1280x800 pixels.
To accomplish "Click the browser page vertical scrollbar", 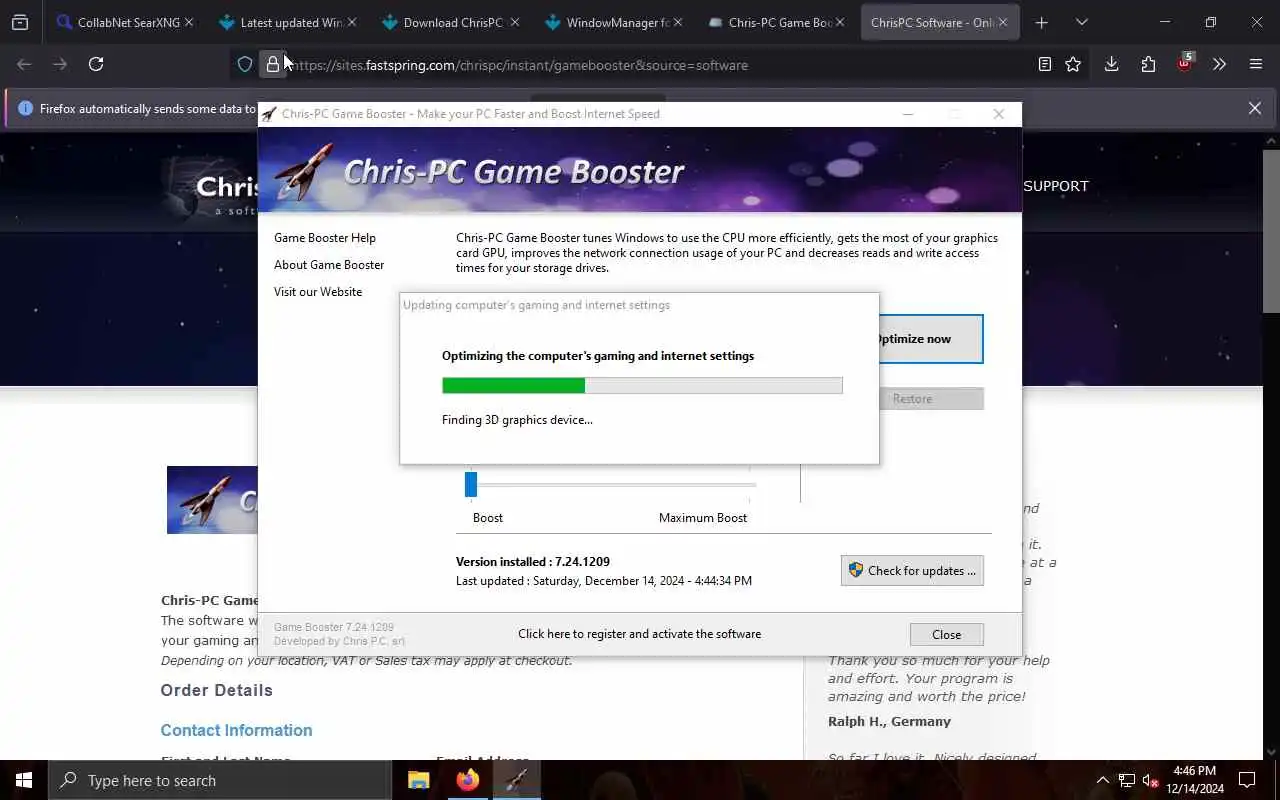I will (1271, 232).
